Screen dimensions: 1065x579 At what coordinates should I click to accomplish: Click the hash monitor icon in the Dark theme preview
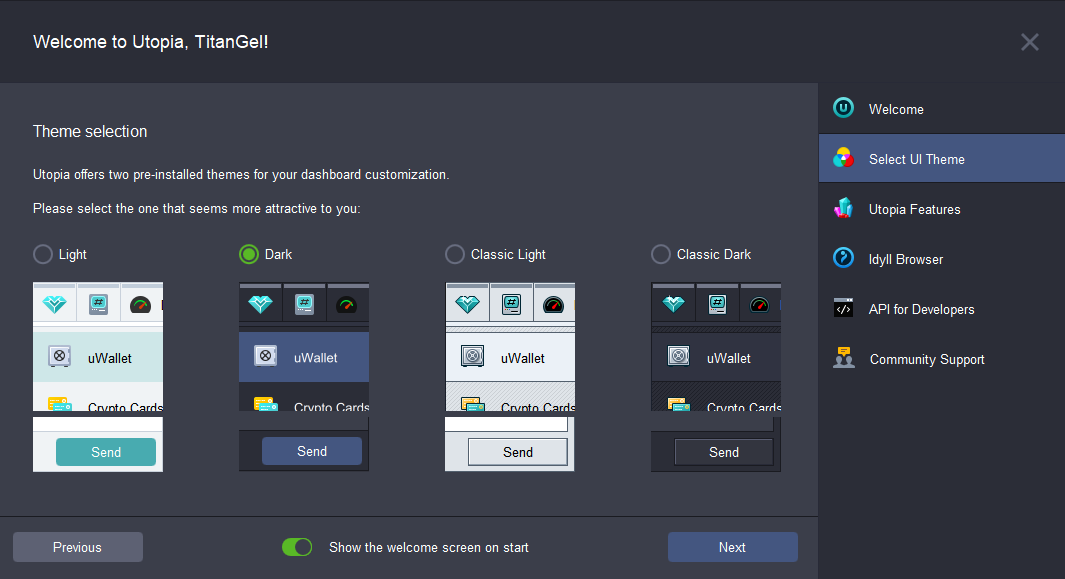304,304
